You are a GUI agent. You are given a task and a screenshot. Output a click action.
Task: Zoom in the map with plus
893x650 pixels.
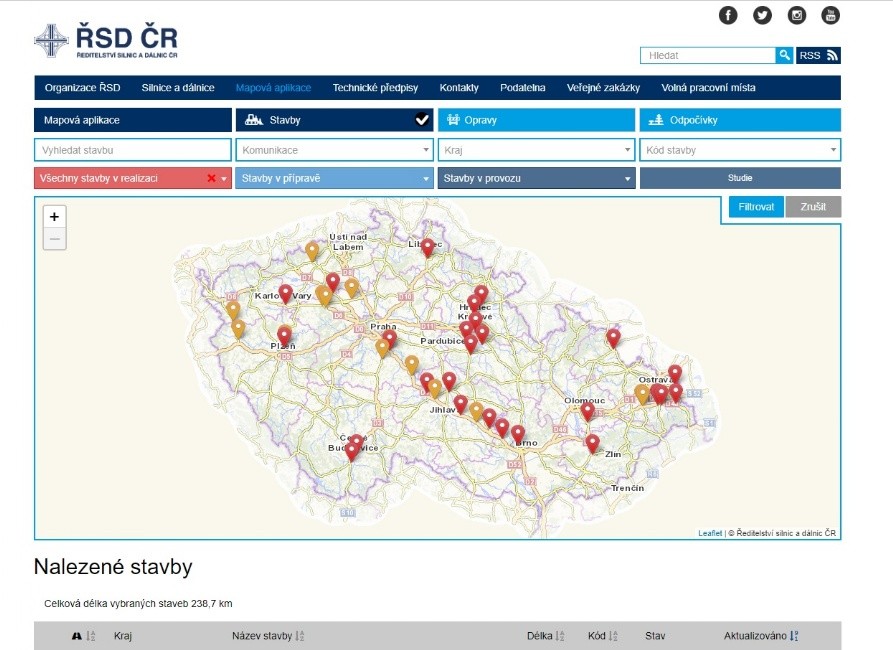(x=55, y=217)
